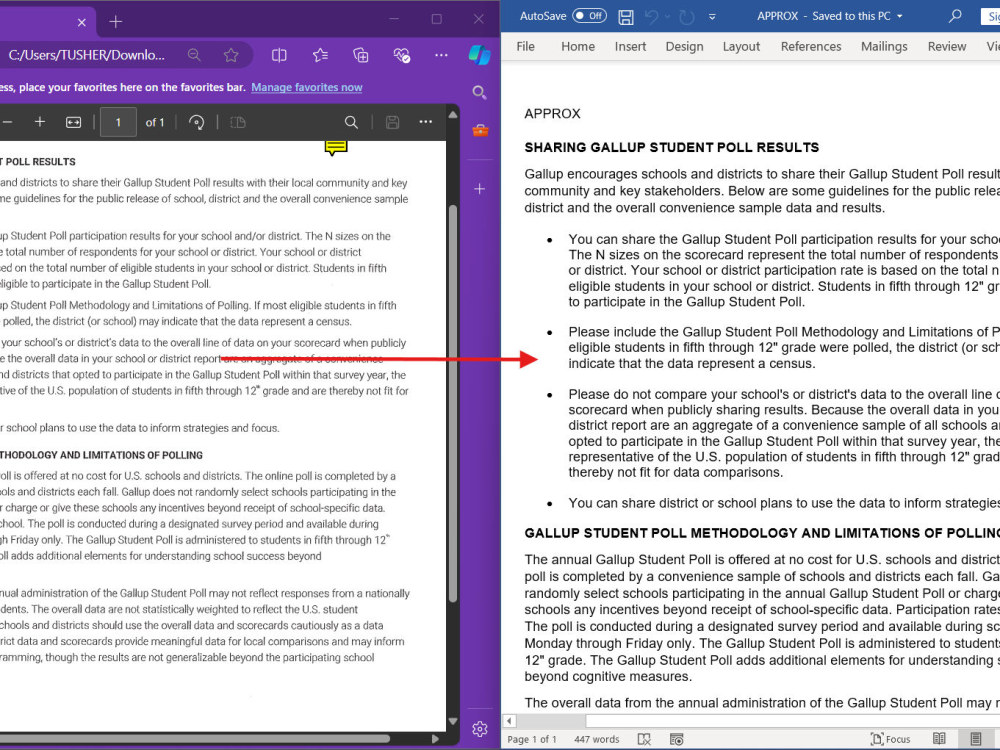Open Word search magnifier in title bar
Viewport: 1000px width, 750px height.
(955, 16)
